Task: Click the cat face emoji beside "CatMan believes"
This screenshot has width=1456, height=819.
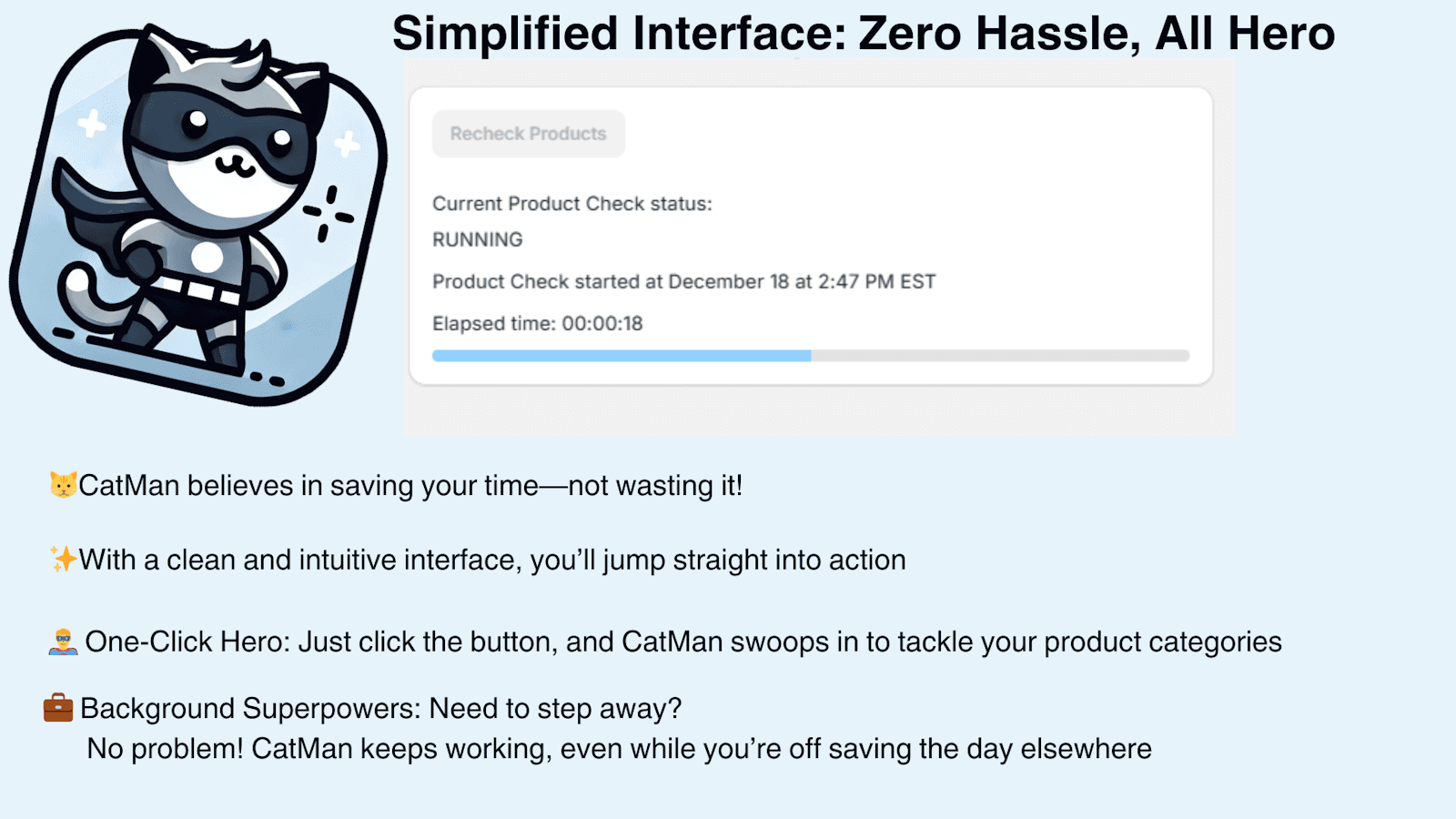Action: pos(63,485)
